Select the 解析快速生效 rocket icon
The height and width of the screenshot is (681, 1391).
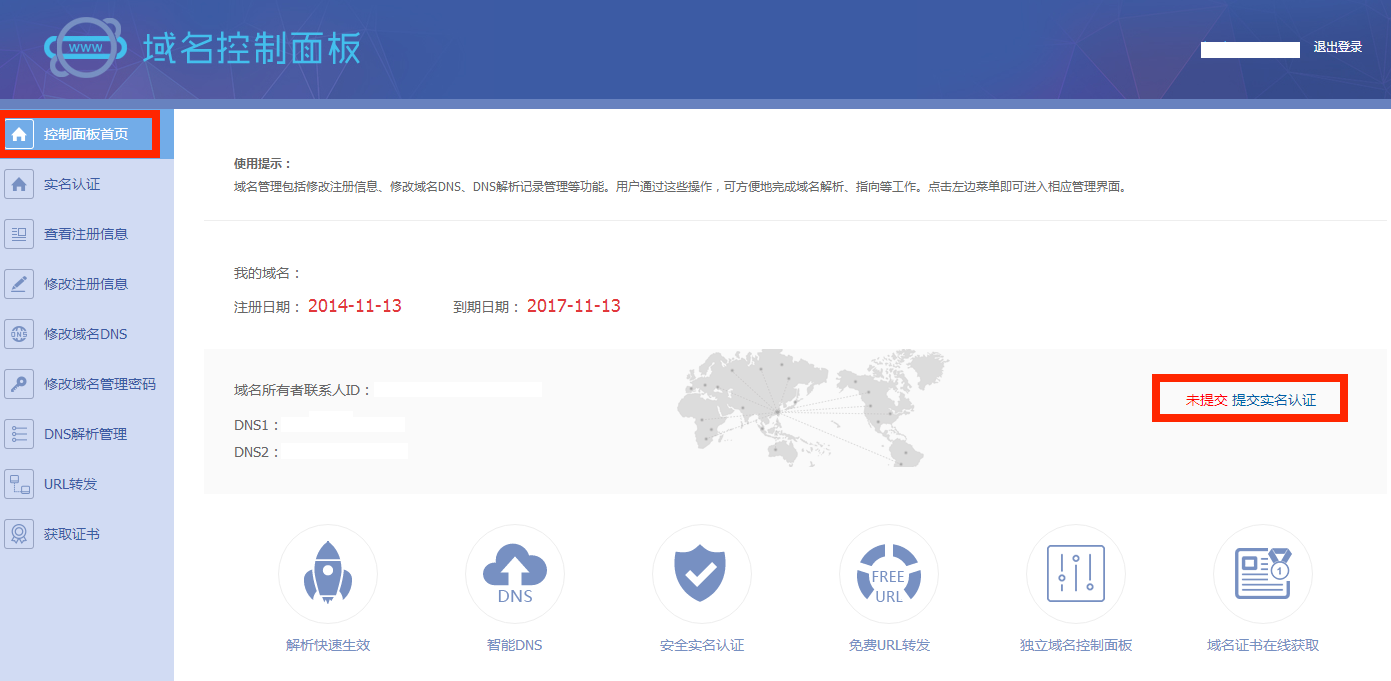(x=328, y=574)
